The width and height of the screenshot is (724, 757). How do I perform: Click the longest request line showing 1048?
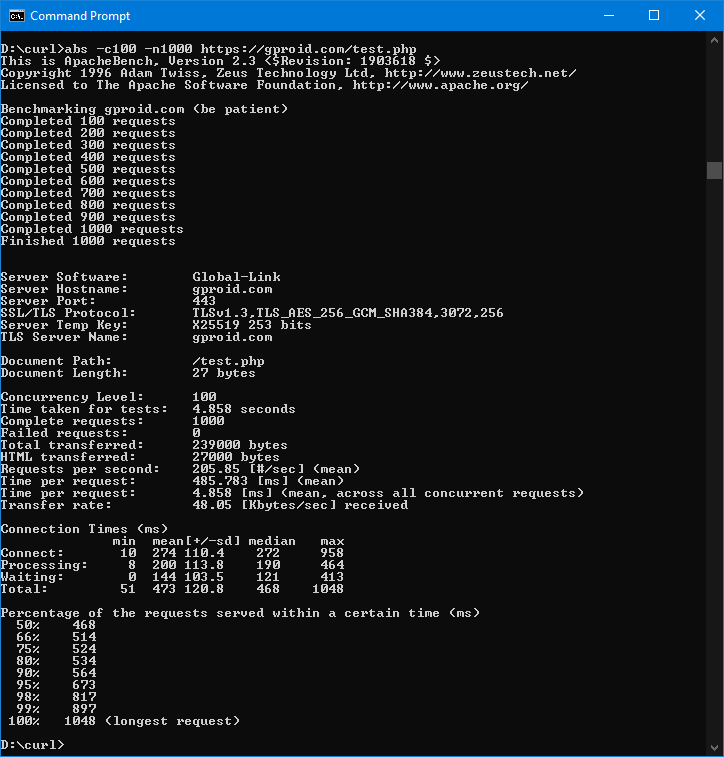pyautogui.click(x=150, y=721)
